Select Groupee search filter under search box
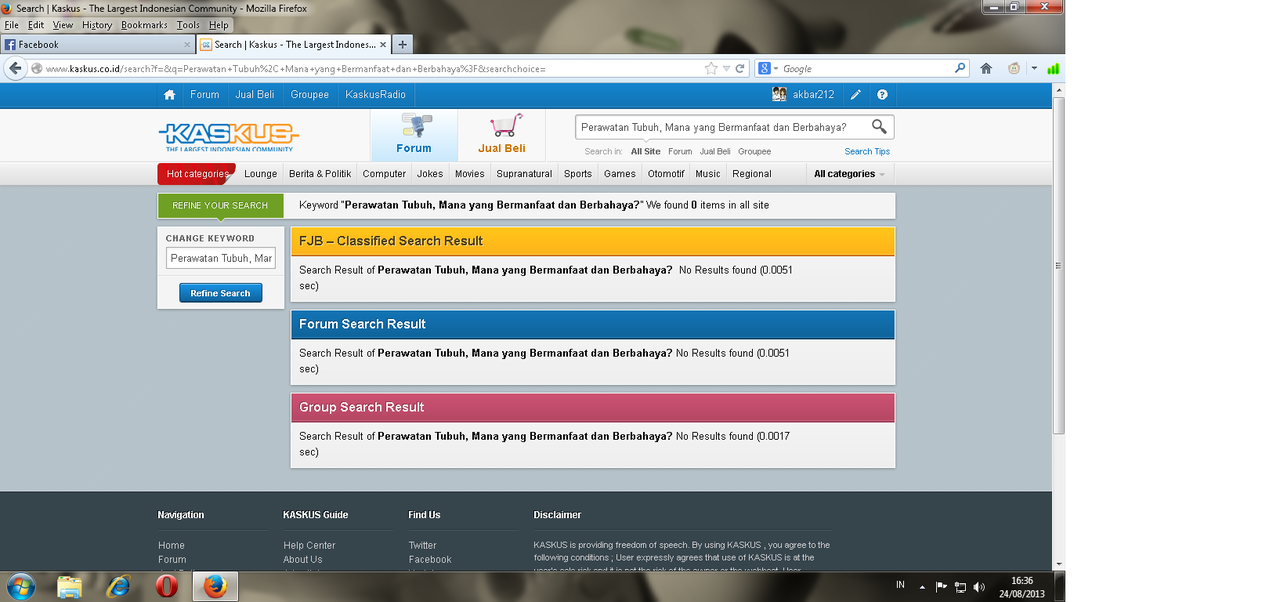The height and width of the screenshot is (602, 1280). (755, 152)
